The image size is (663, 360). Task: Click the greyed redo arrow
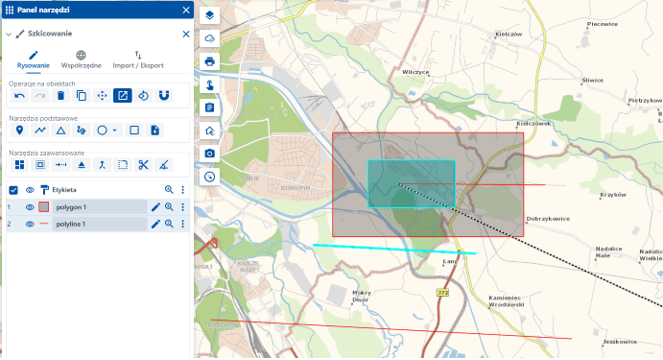[x=40, y=96]
